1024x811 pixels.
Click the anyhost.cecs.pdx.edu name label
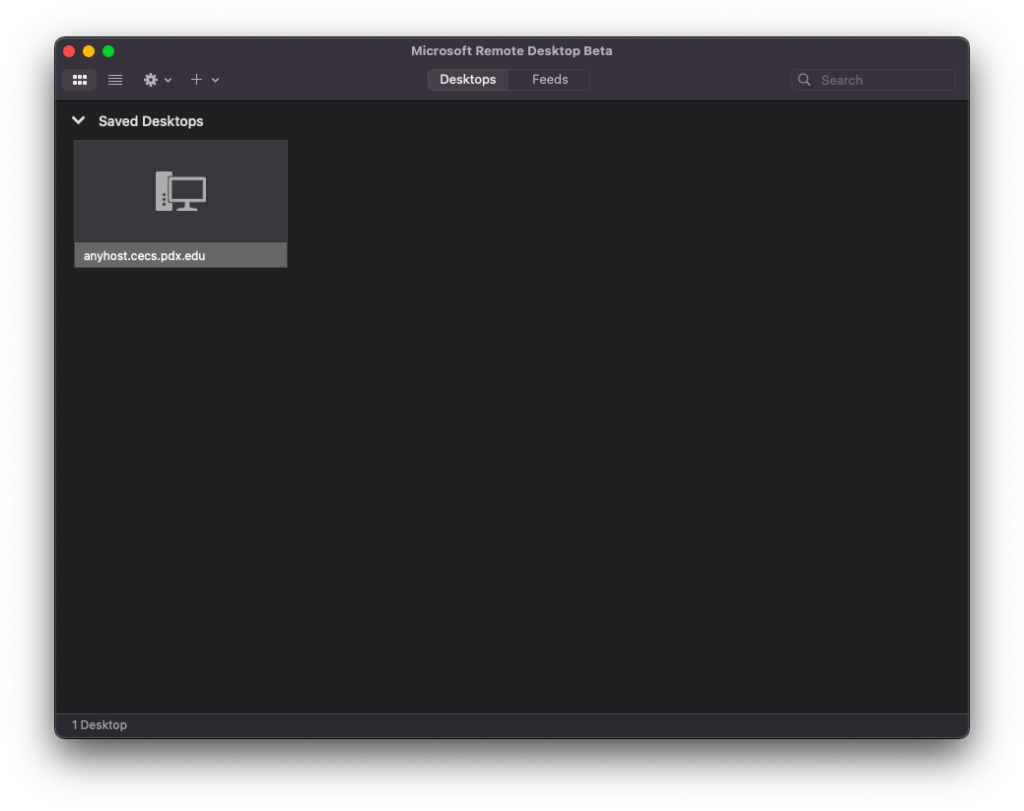143,255
